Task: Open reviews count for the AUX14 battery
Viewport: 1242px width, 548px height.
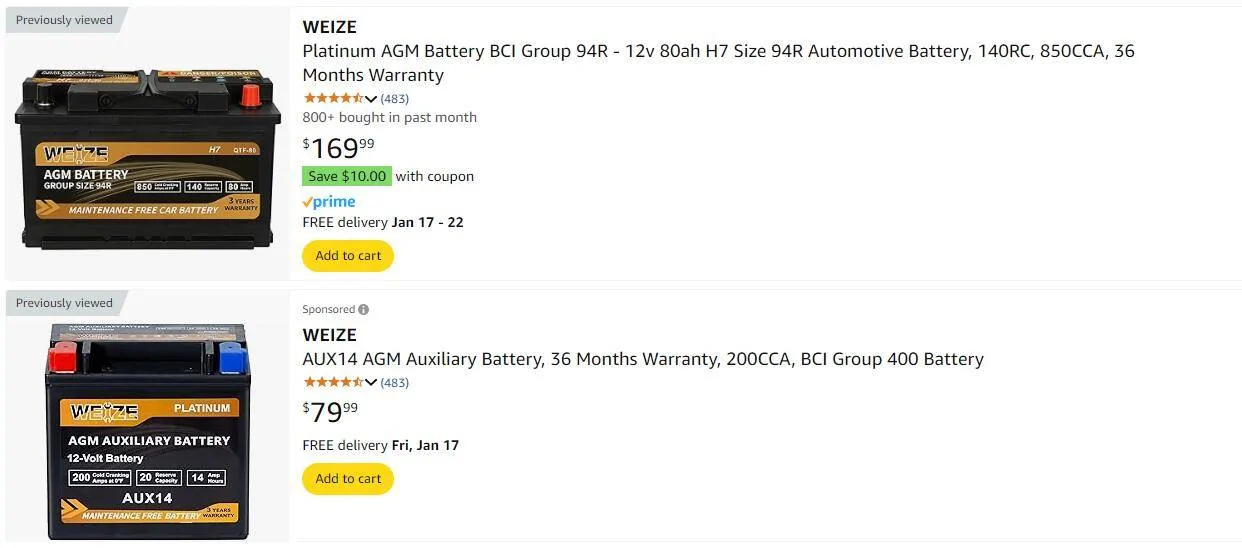Action: [395, 383]
